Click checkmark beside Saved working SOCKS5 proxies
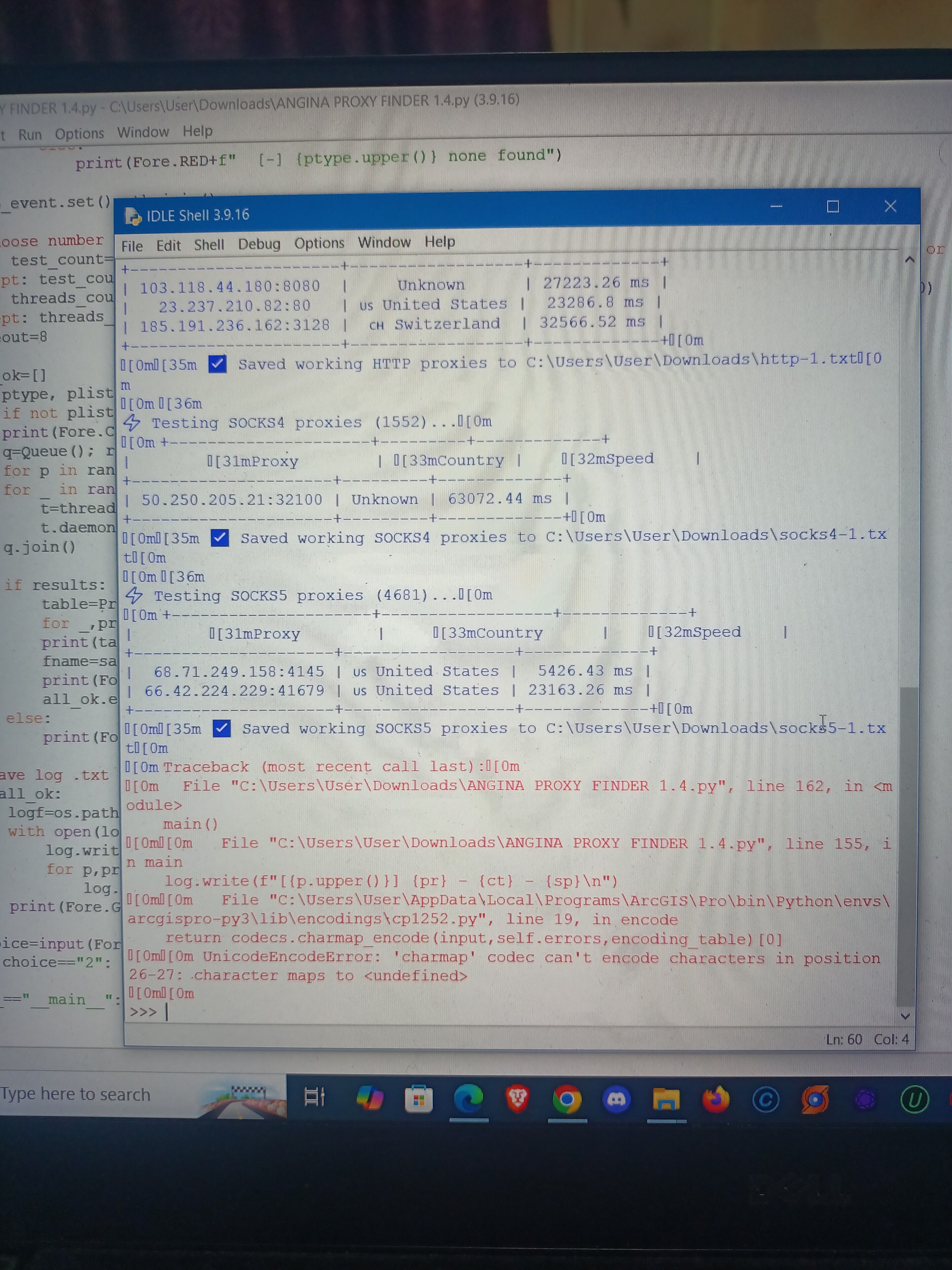Screen dimensions: 952x1270 pos(221,729)
